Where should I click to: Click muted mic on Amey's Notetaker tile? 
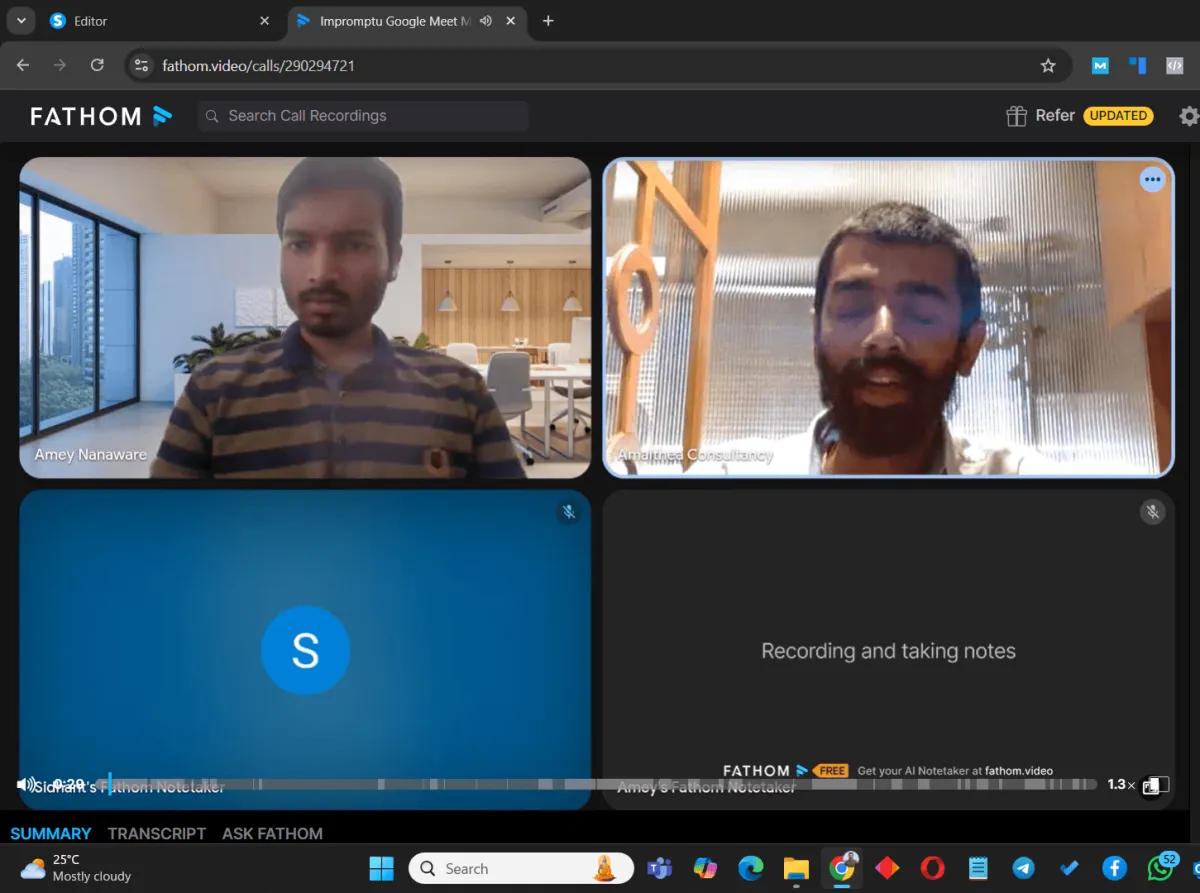pyautogui.click(x=1152, y=512)
